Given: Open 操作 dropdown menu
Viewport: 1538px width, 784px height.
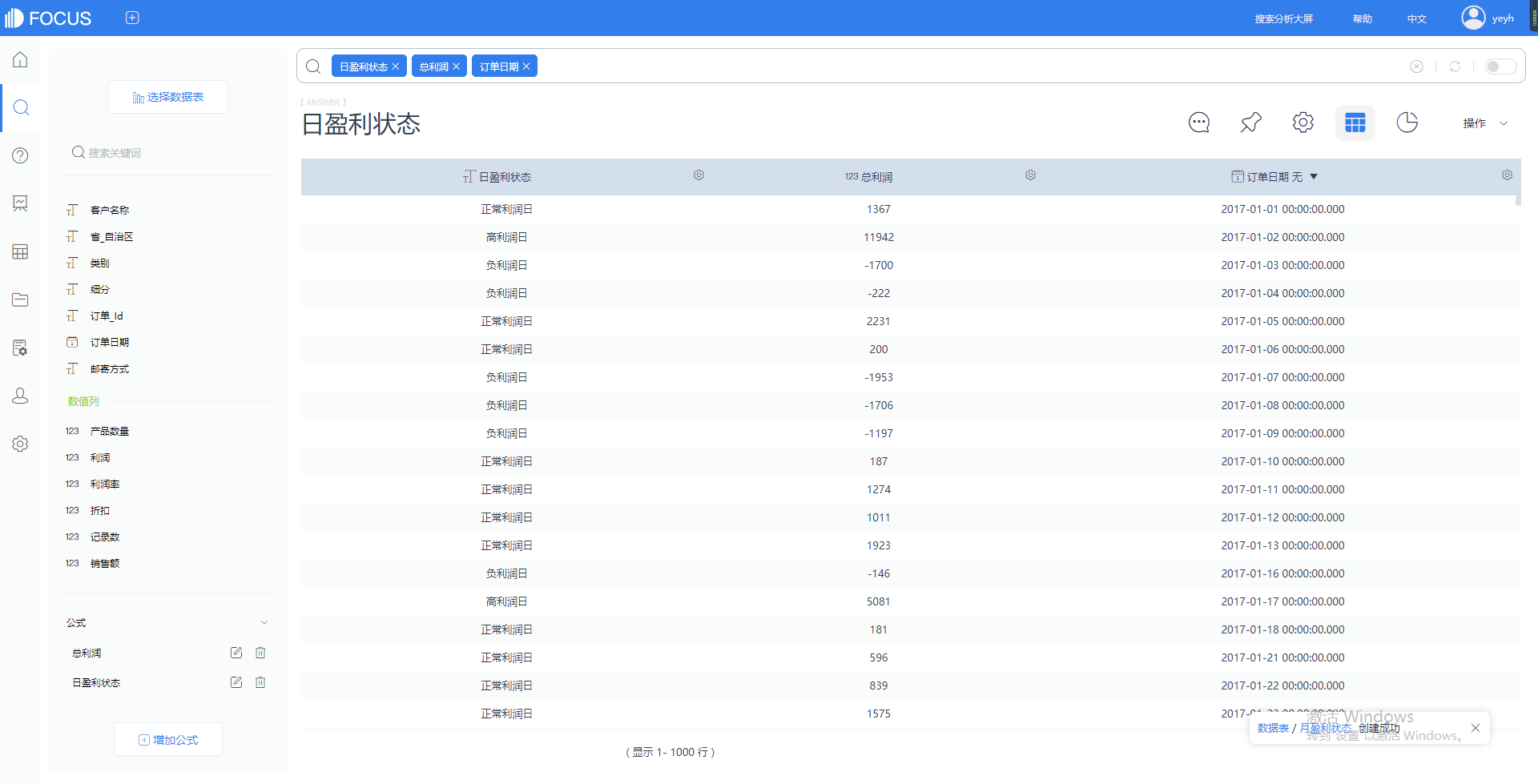Looking at the screenshot, I should click(1485, 123).
